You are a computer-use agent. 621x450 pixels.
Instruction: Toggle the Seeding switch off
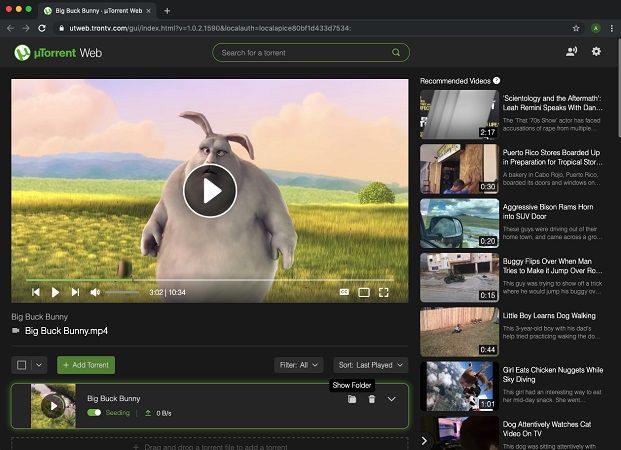click(94, 413)
